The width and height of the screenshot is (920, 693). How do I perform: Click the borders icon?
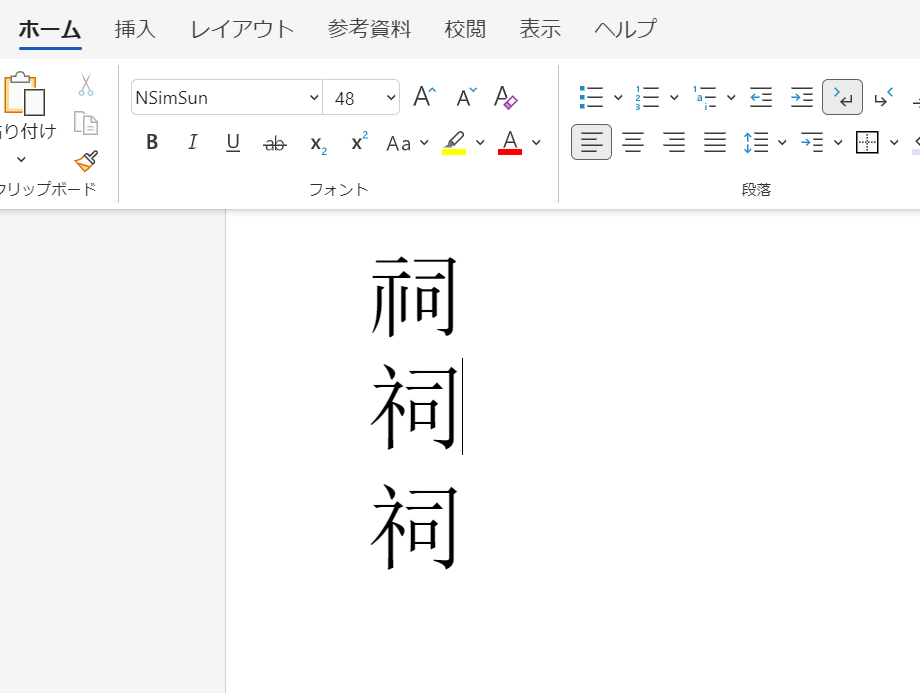(x=867, y=143)
